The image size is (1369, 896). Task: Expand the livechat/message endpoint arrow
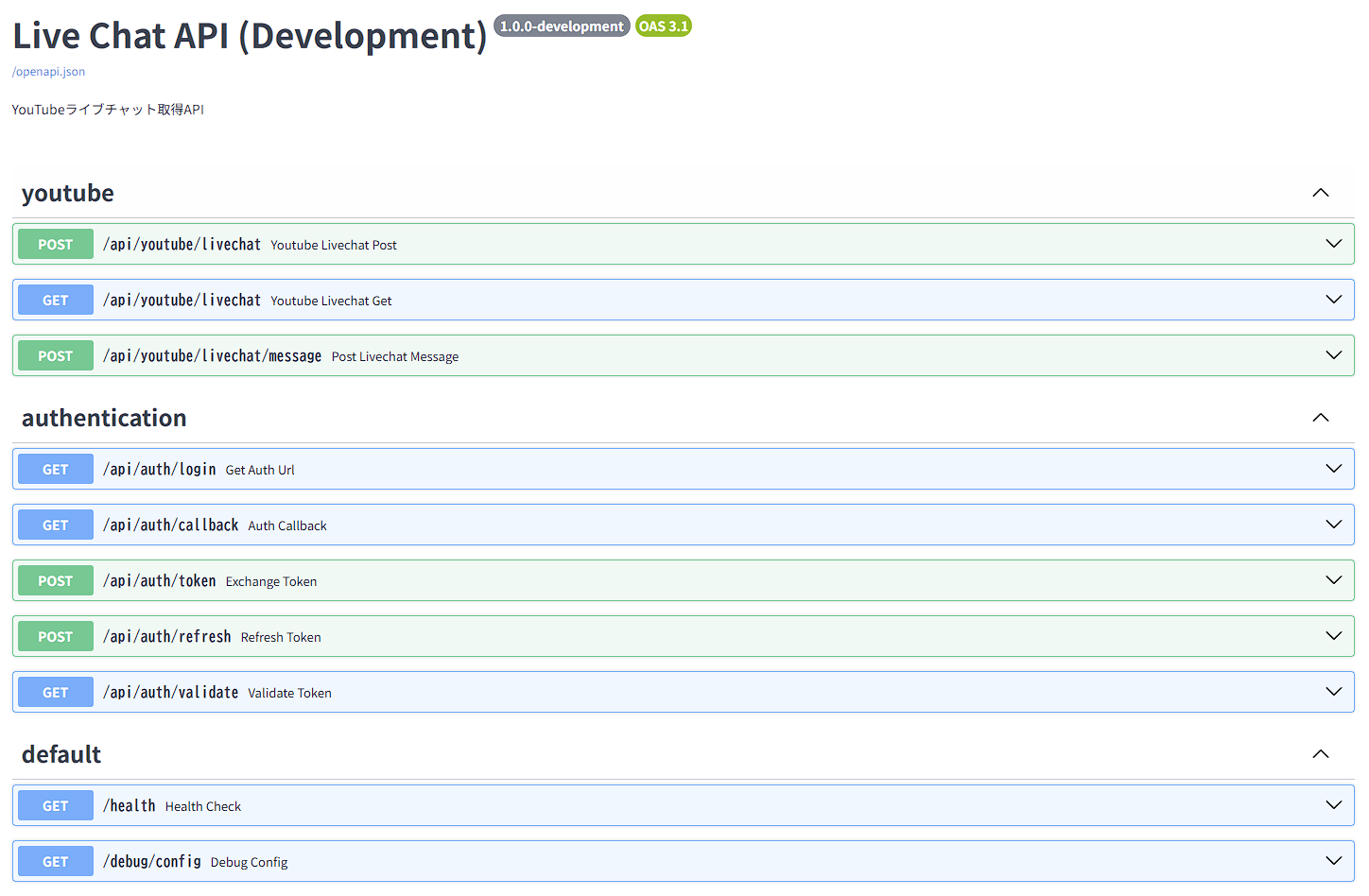tap(1334, 355)
